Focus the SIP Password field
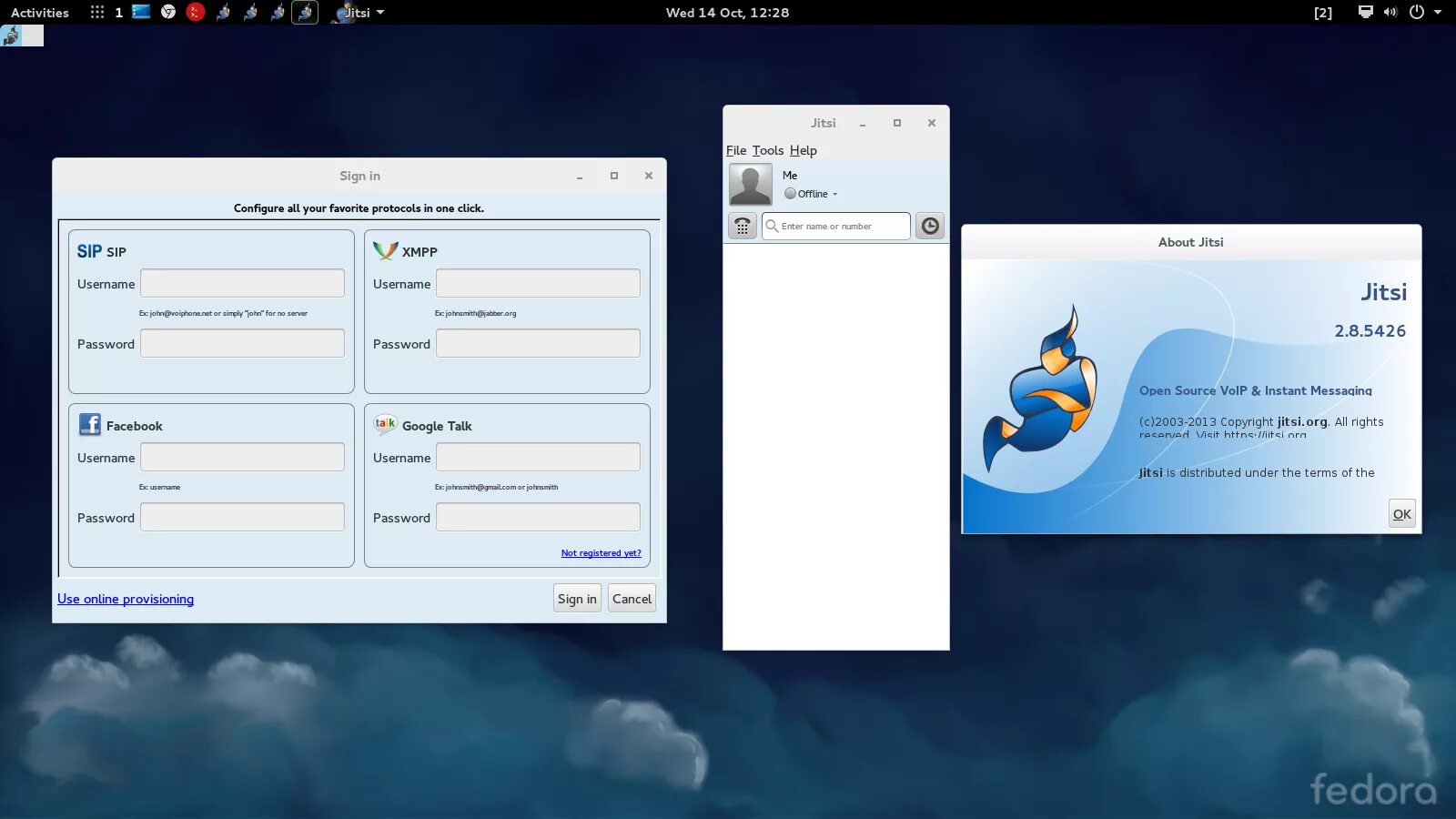 pyautogui.click(x=242, y=343)
